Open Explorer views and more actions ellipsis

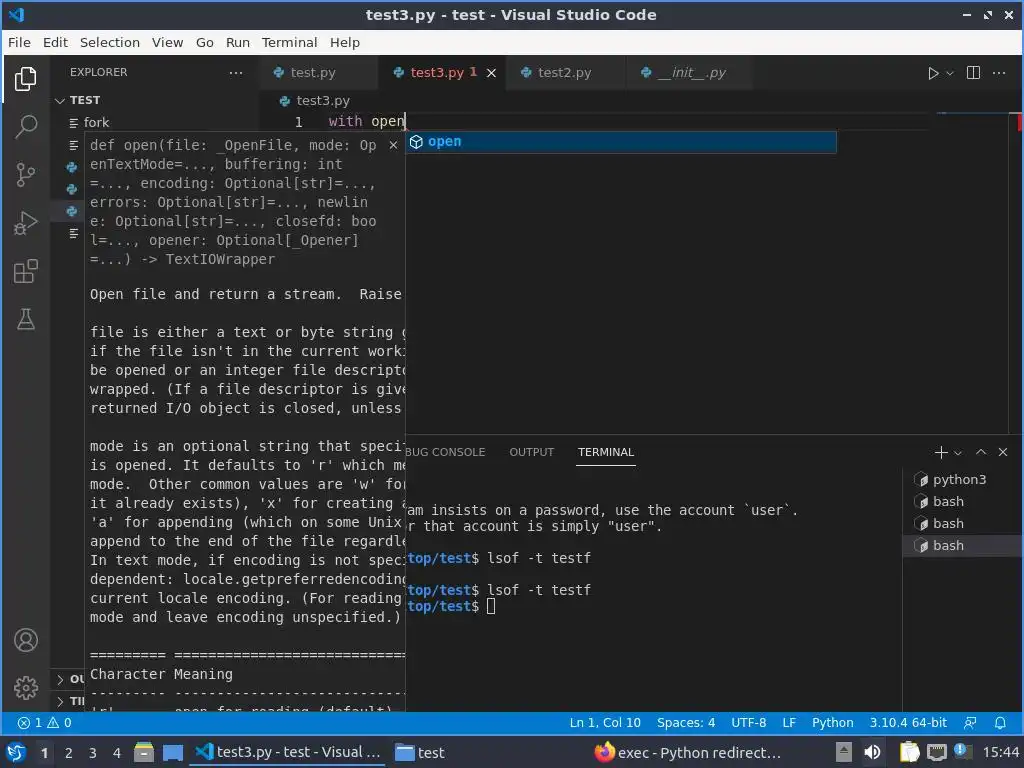(236, 72)
